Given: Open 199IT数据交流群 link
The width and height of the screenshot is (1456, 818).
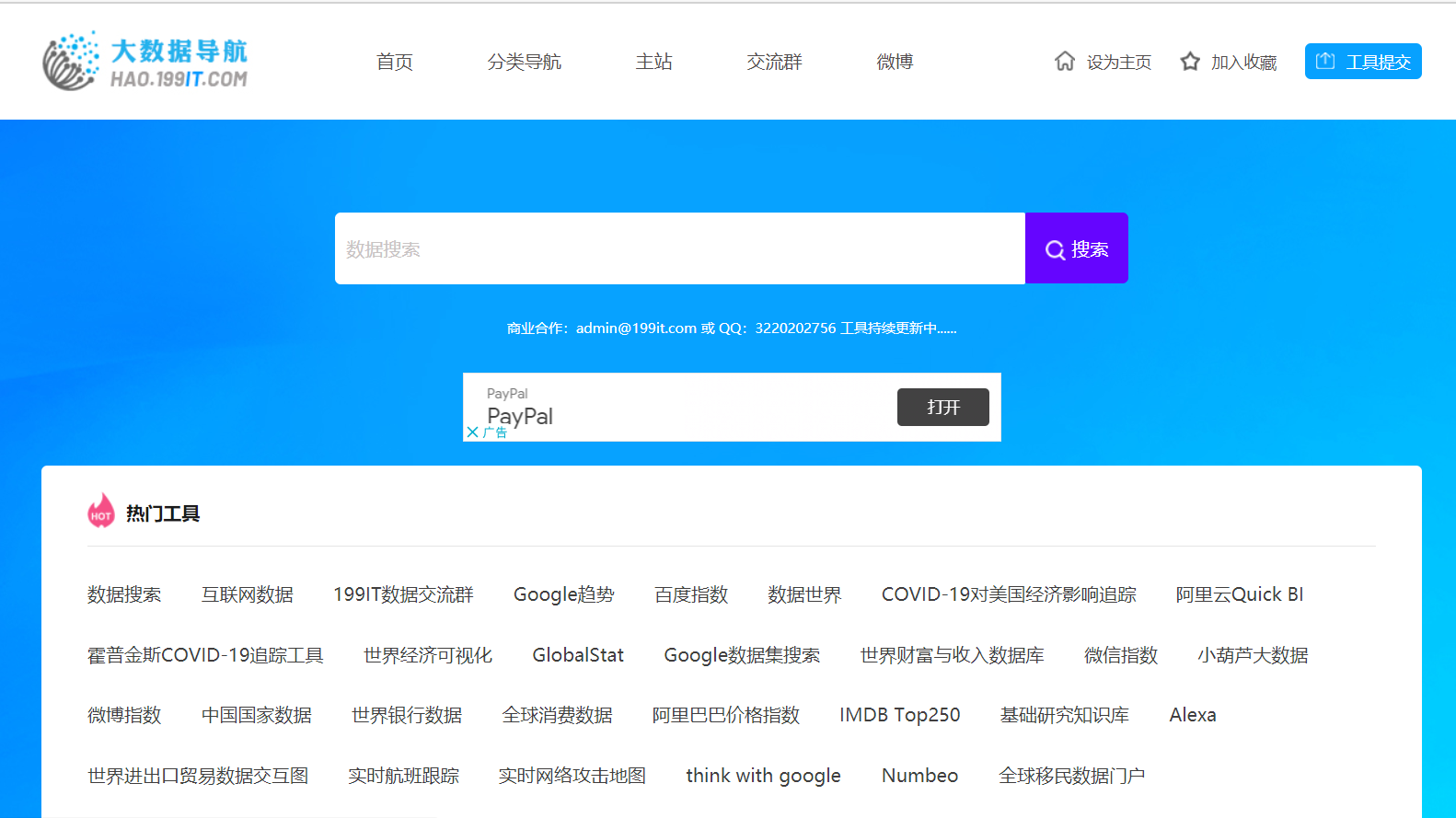Looking at the screenshot, I should pyautogui.click(x=403, y=594).
